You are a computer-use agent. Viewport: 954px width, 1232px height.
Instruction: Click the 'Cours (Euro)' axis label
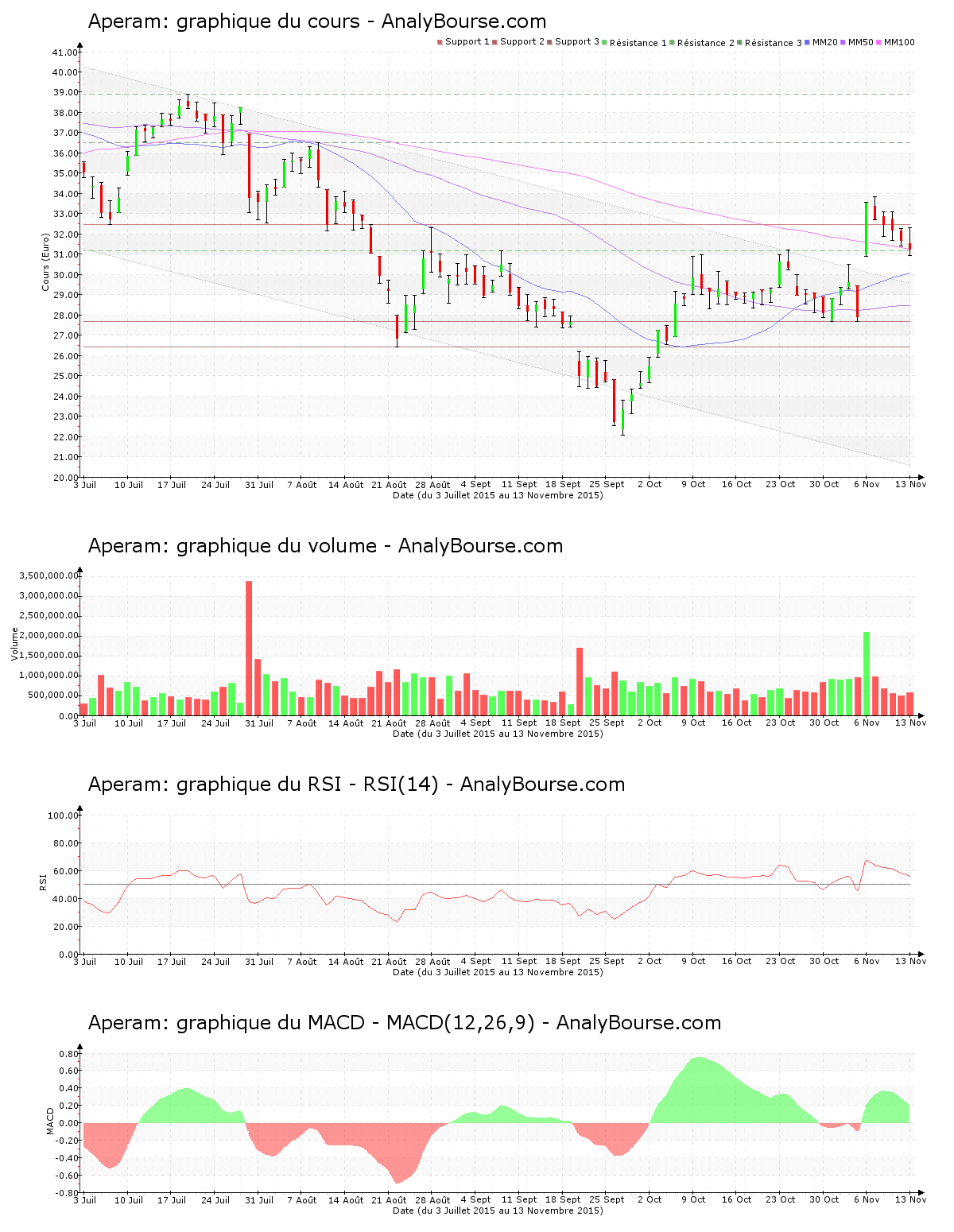click(46, 262)
